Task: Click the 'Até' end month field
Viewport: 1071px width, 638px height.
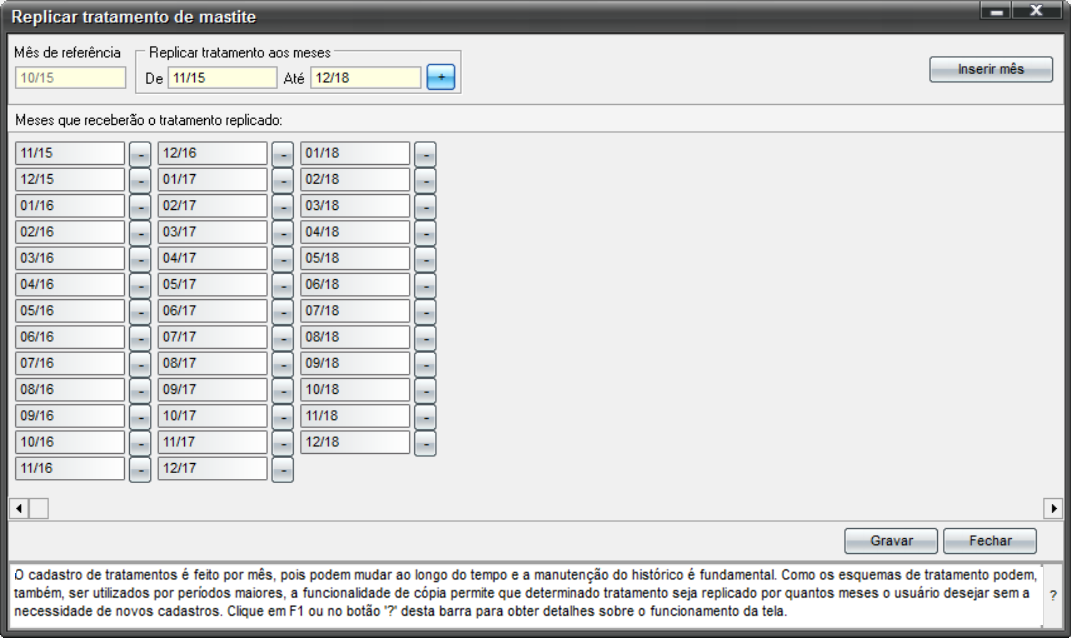Action: pyautogui.click(x=365, y=78)
